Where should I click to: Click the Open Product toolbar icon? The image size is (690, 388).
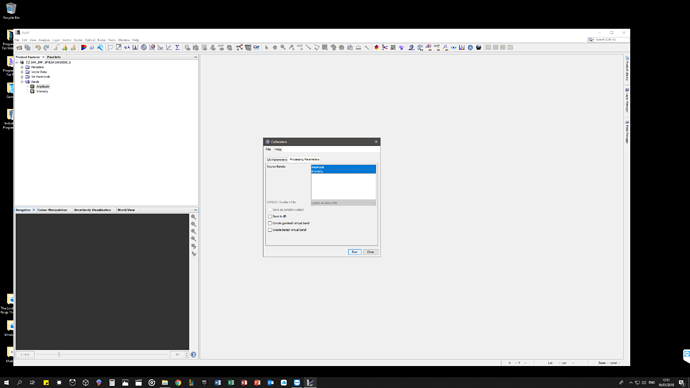(19, 48)
